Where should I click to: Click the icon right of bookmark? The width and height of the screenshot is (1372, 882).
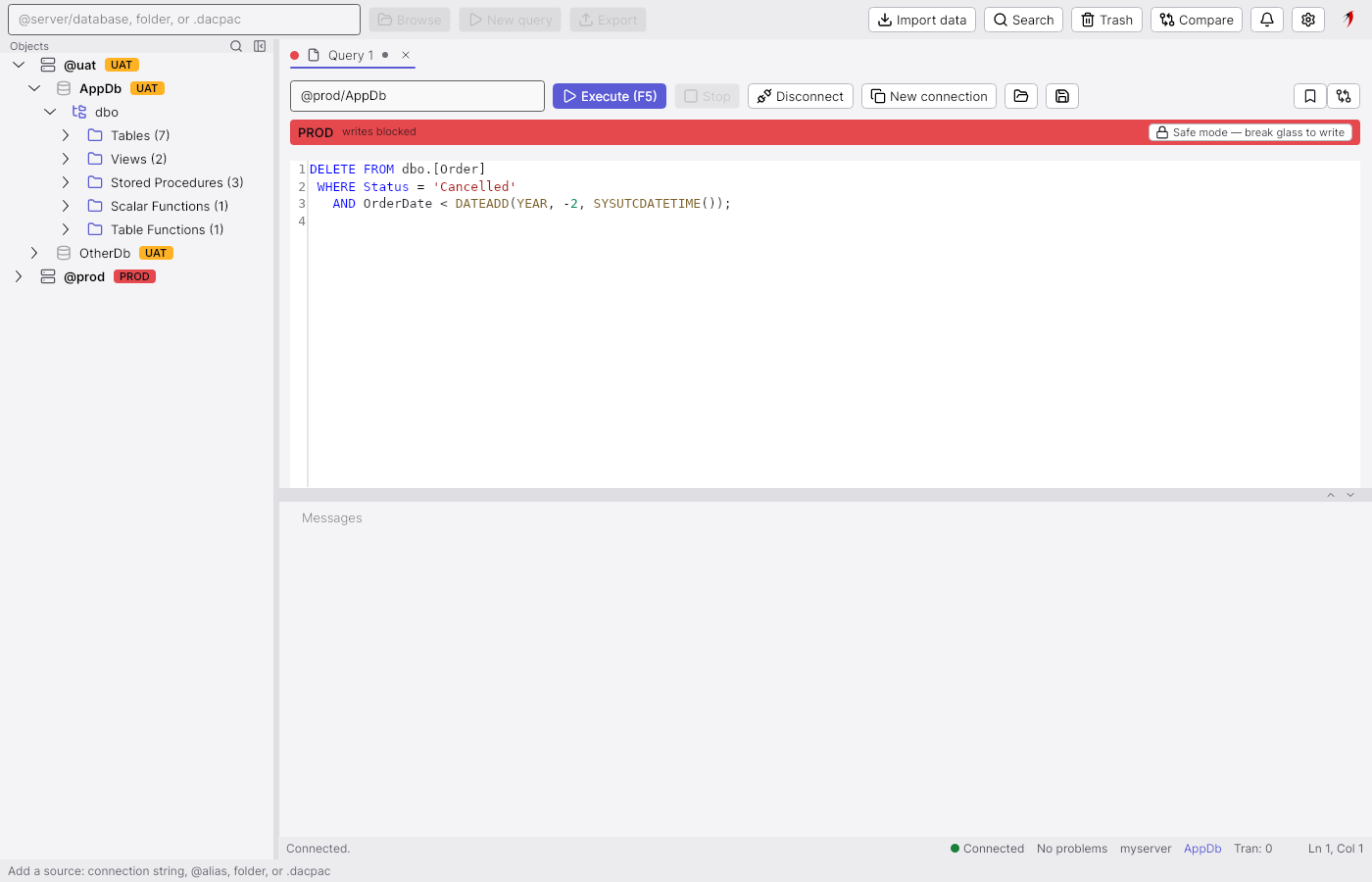coord(1344,96)
